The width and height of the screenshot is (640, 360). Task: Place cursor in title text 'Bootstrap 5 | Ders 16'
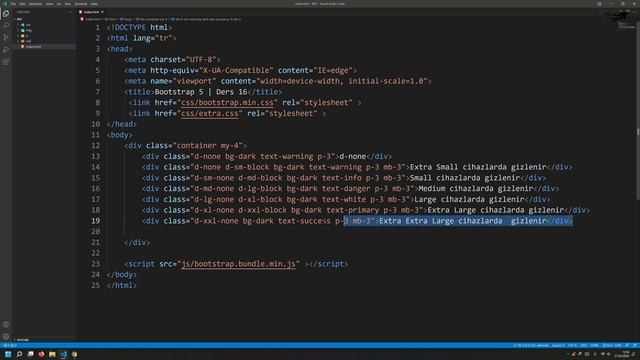pos(201,92)
